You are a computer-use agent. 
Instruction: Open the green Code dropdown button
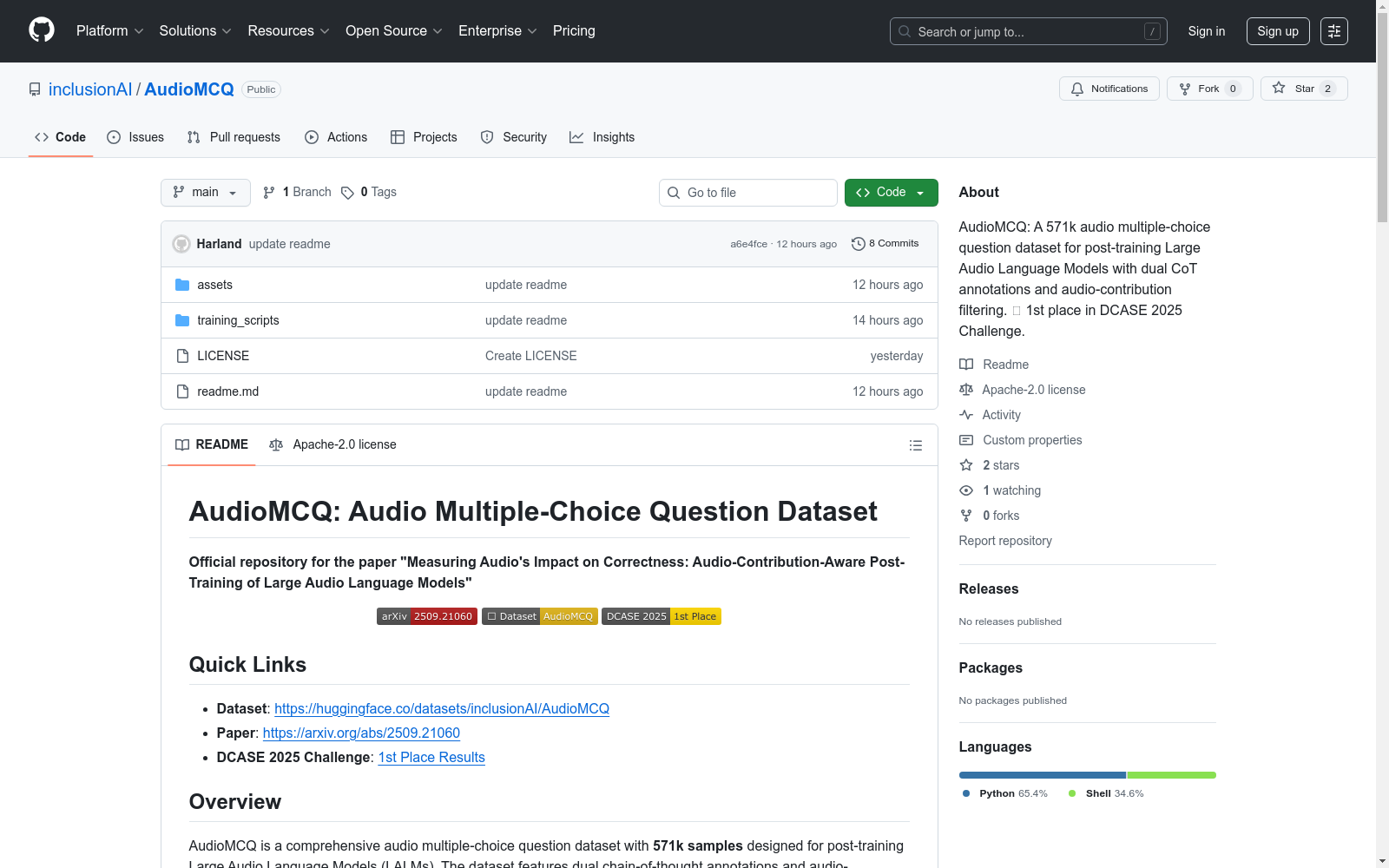pyautogui.click(x=892, y=193)
